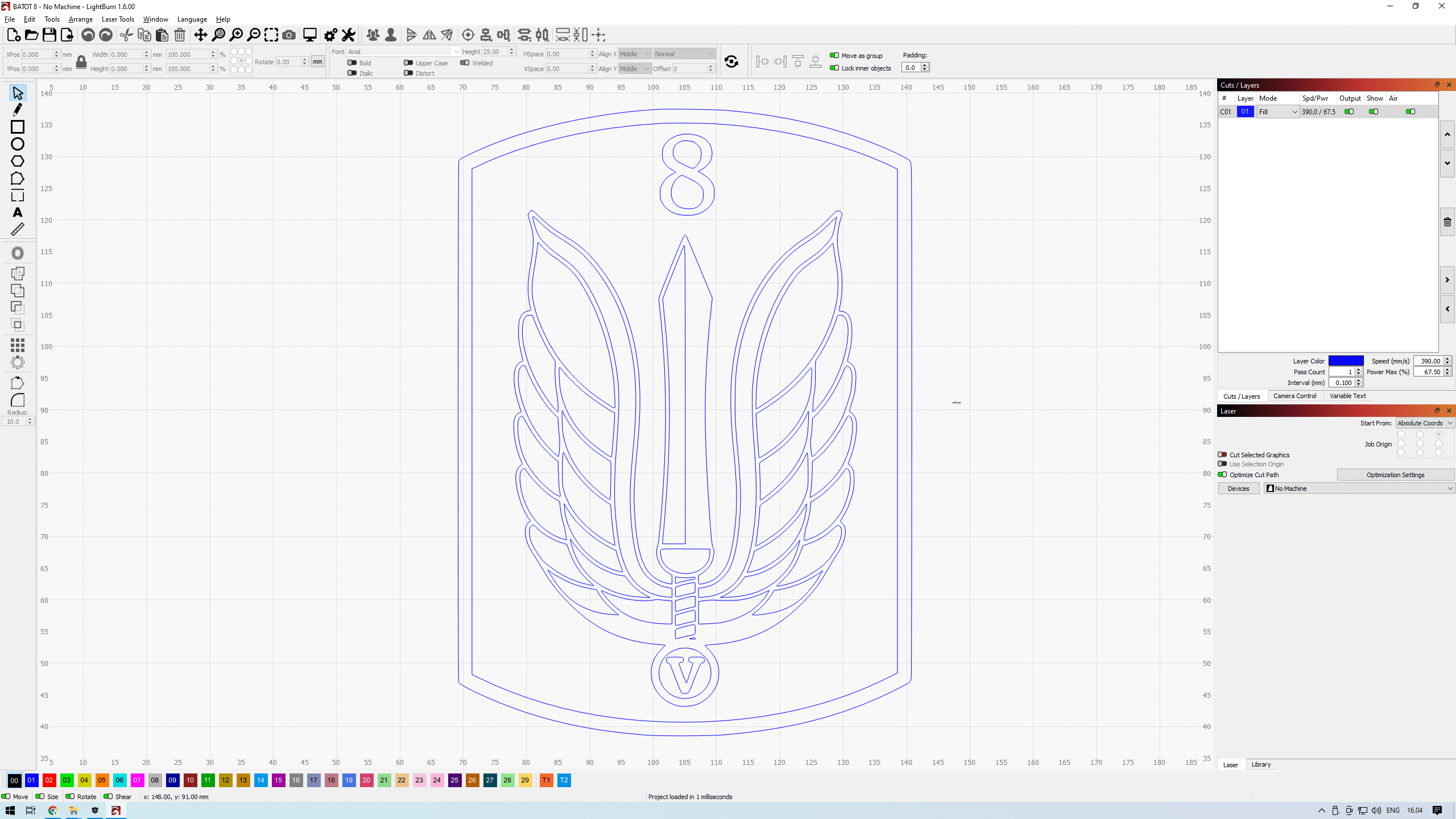1456x819 pixels.
Task: Select the Radius corner tool
Action: [18, 400]
